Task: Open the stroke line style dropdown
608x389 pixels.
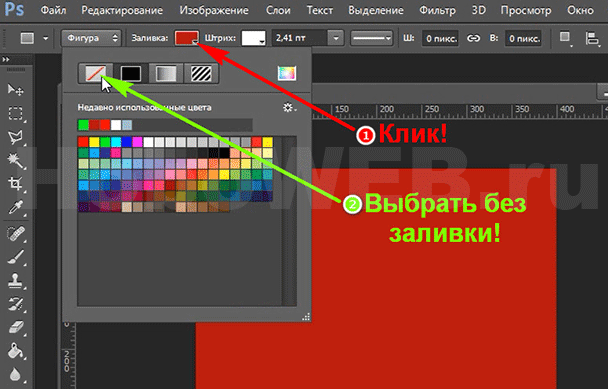Action: click(x=371, y=38)
